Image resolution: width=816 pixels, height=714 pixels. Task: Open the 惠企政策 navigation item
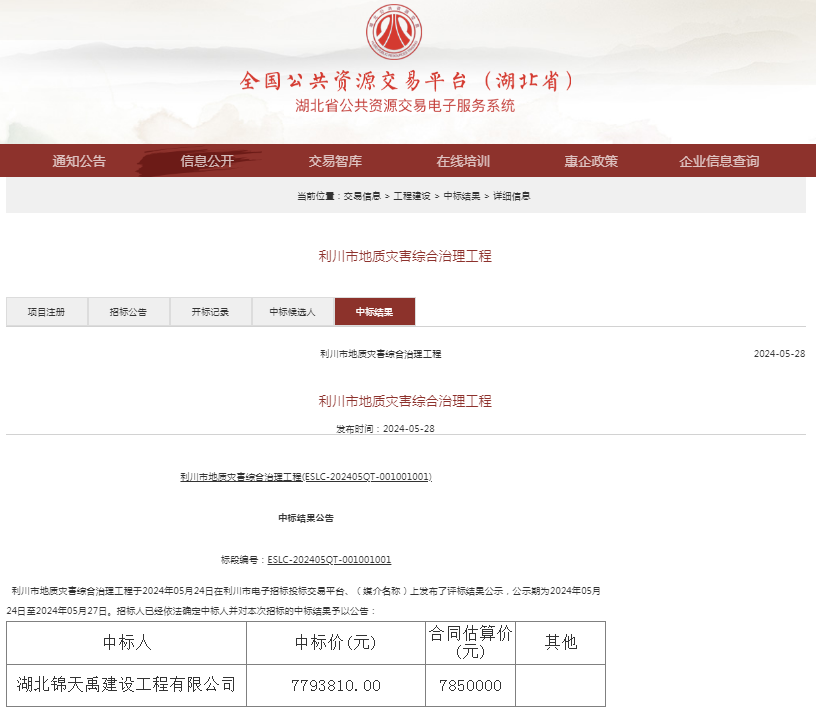(591, 161)
